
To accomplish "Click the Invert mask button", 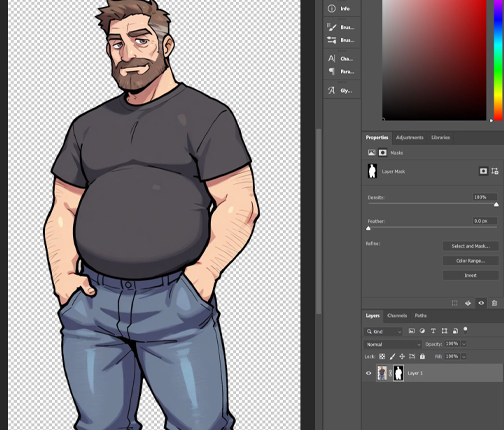I will pyautogui.click(x=470, y=275).
